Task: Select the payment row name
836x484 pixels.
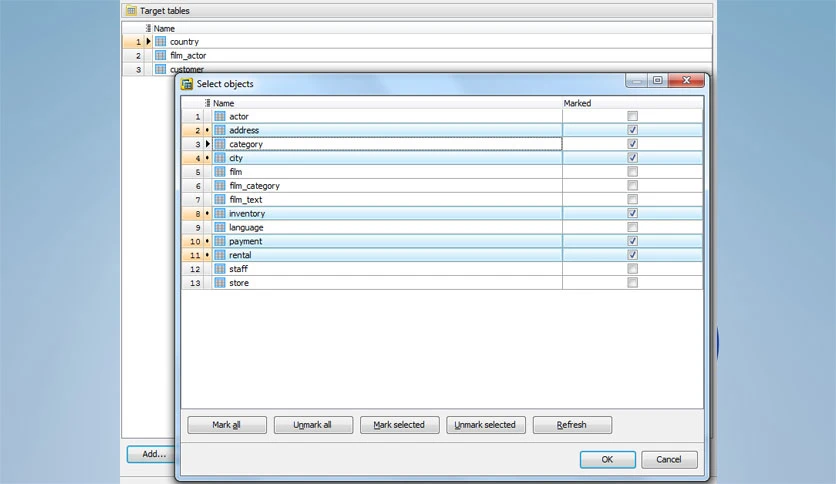Action: coord(245,241)
